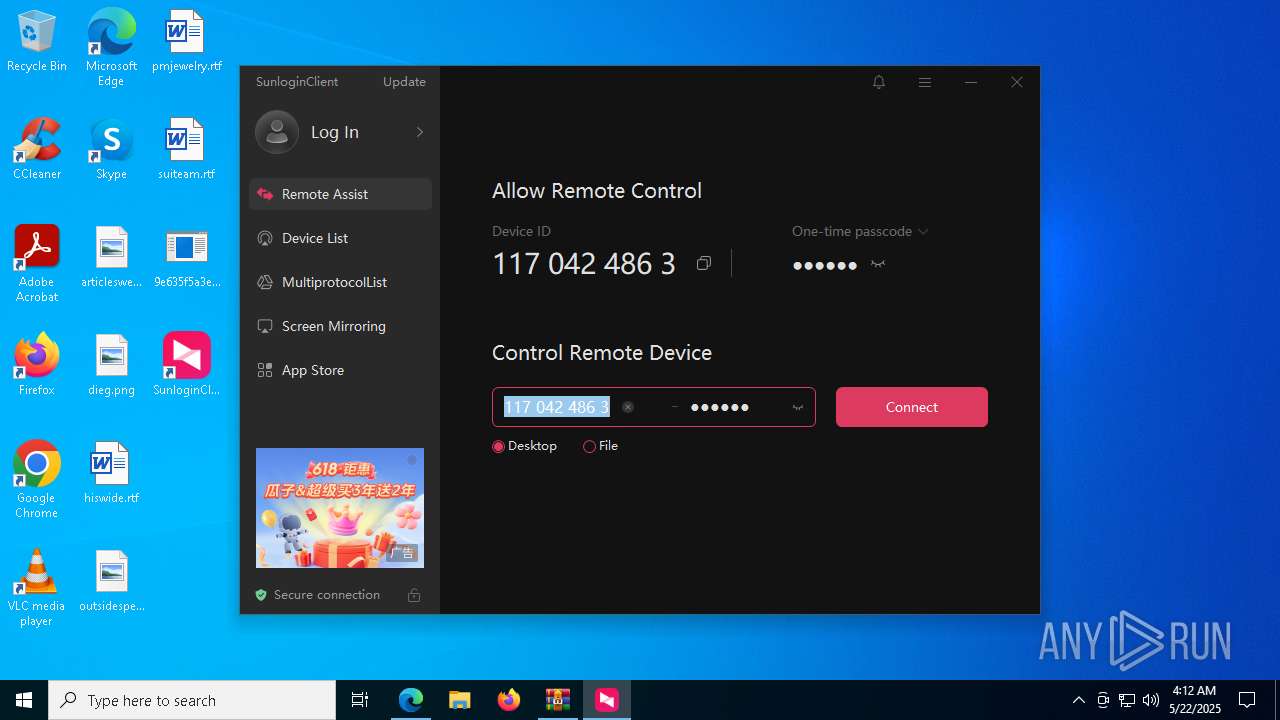
Task: Launch Google Chrome desktop shortcut
Action: pyautogui.click(x=37, y=479)
